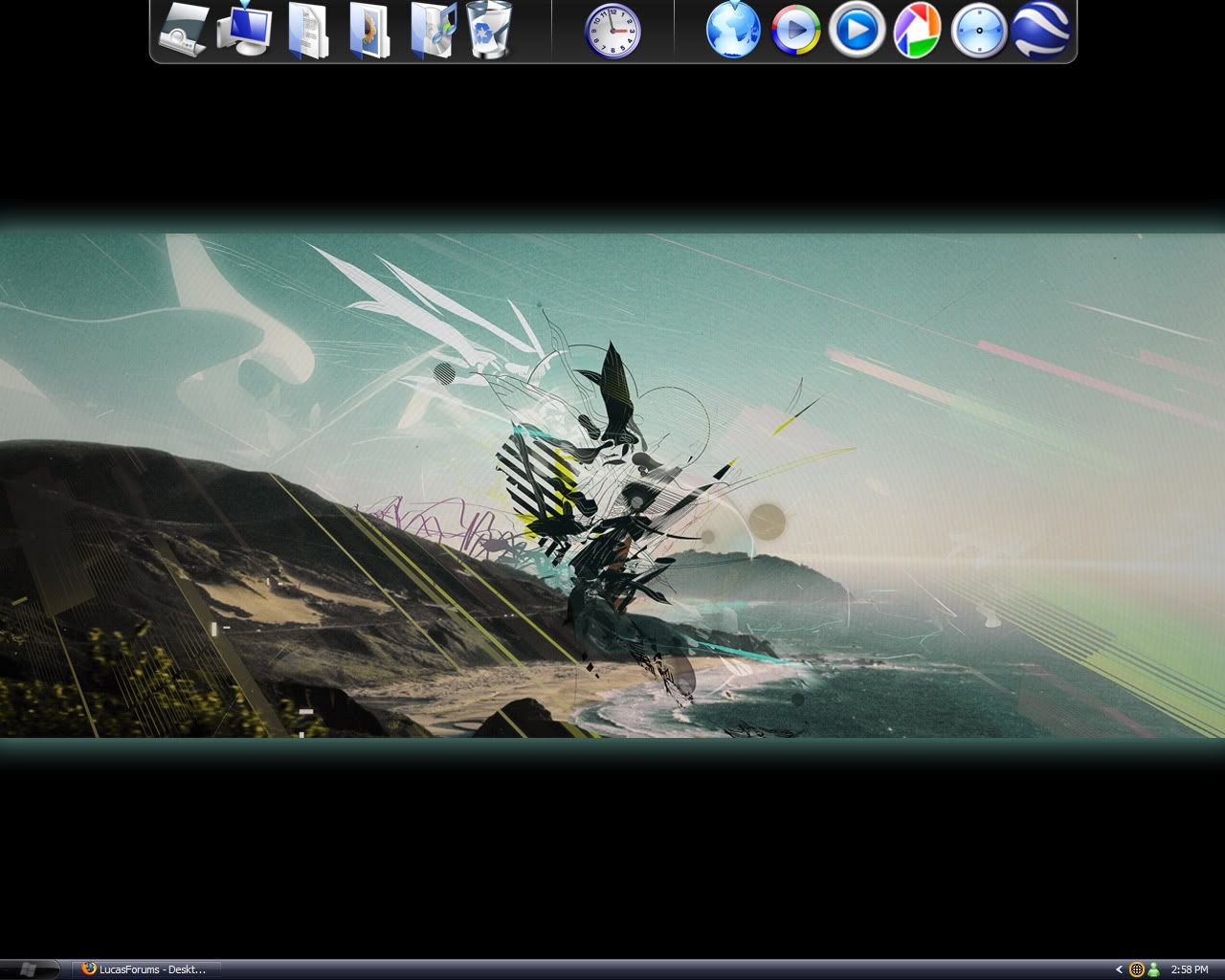Open the Pictures folder dock icon
This screenshot has width=1225, height=980.
(368, 31)
